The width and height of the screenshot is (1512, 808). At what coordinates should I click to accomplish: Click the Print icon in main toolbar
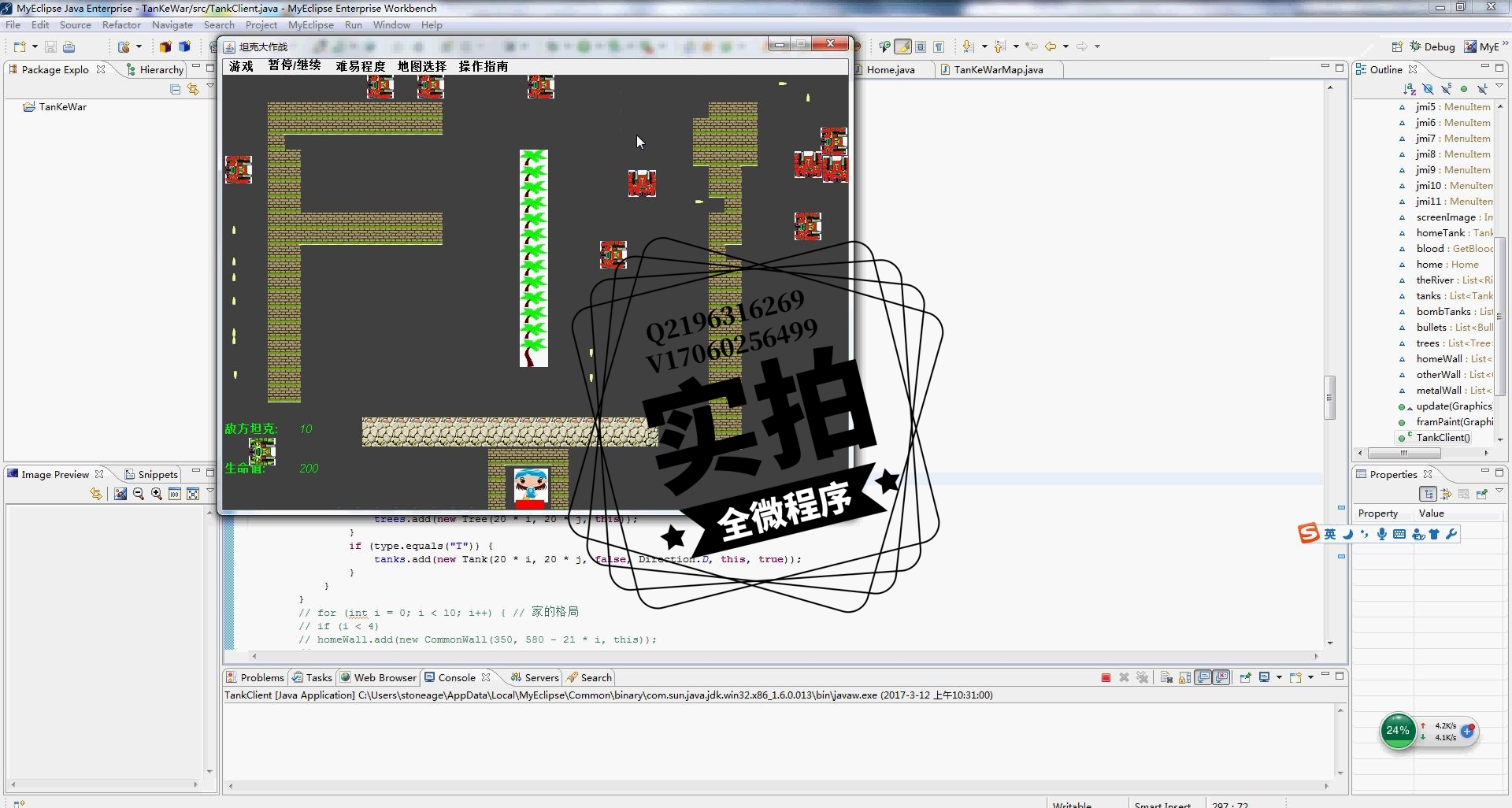(x=69, y=47)
